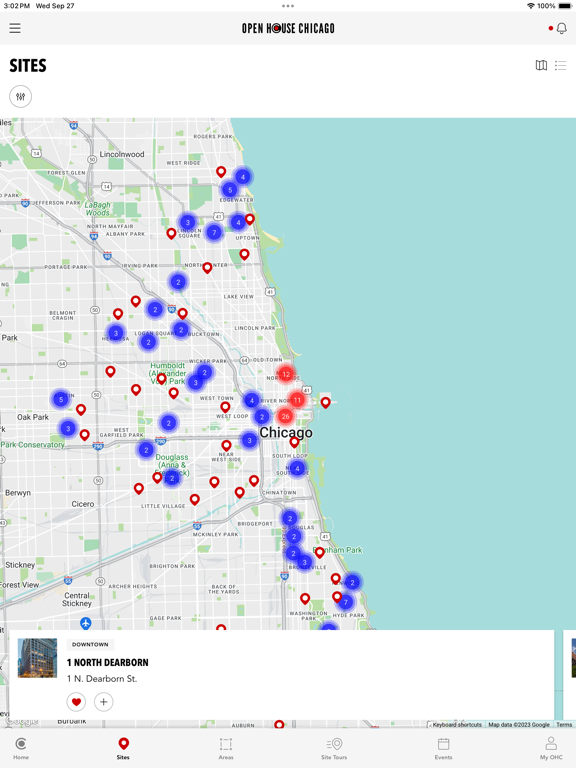Tap the 5-site cluster near Austin

[61, 399]
